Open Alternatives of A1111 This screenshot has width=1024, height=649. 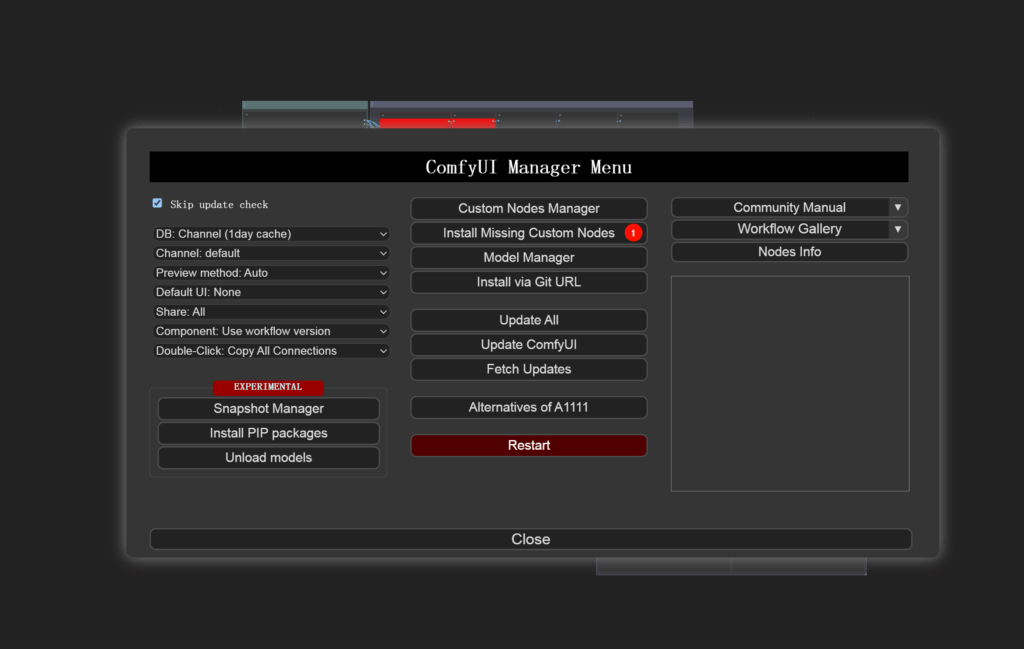[x=529, y=407]
